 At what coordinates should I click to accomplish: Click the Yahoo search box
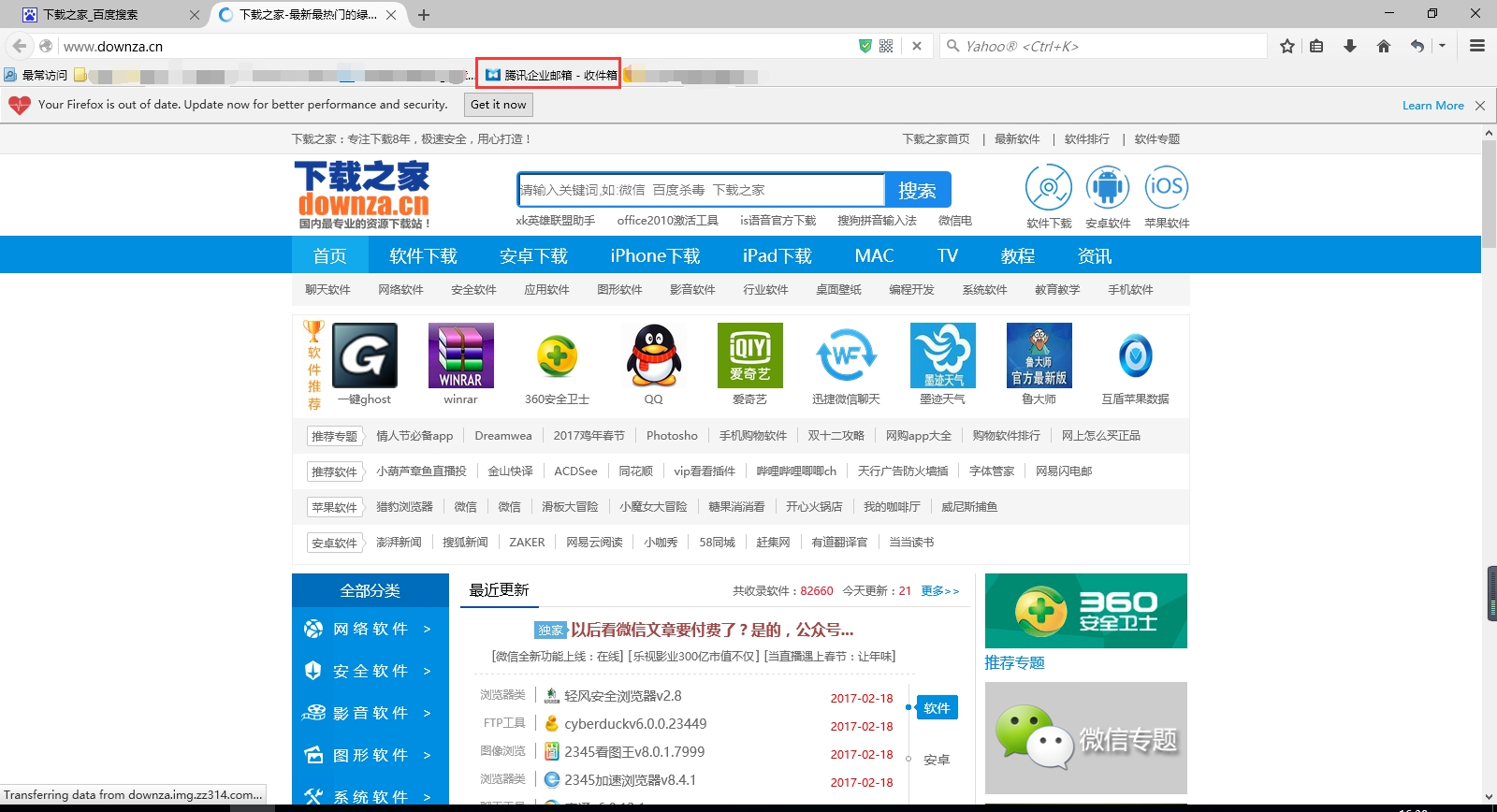(1104, 46)
